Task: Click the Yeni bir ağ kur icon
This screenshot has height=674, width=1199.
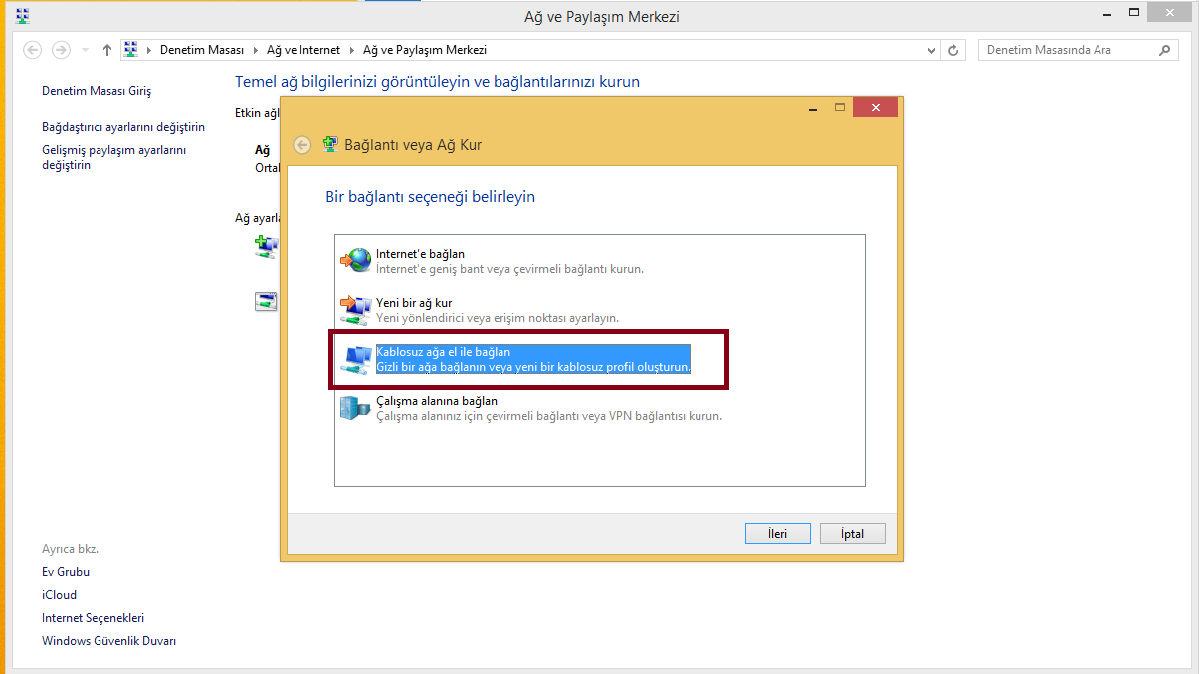Action: (x=355, y=309)
